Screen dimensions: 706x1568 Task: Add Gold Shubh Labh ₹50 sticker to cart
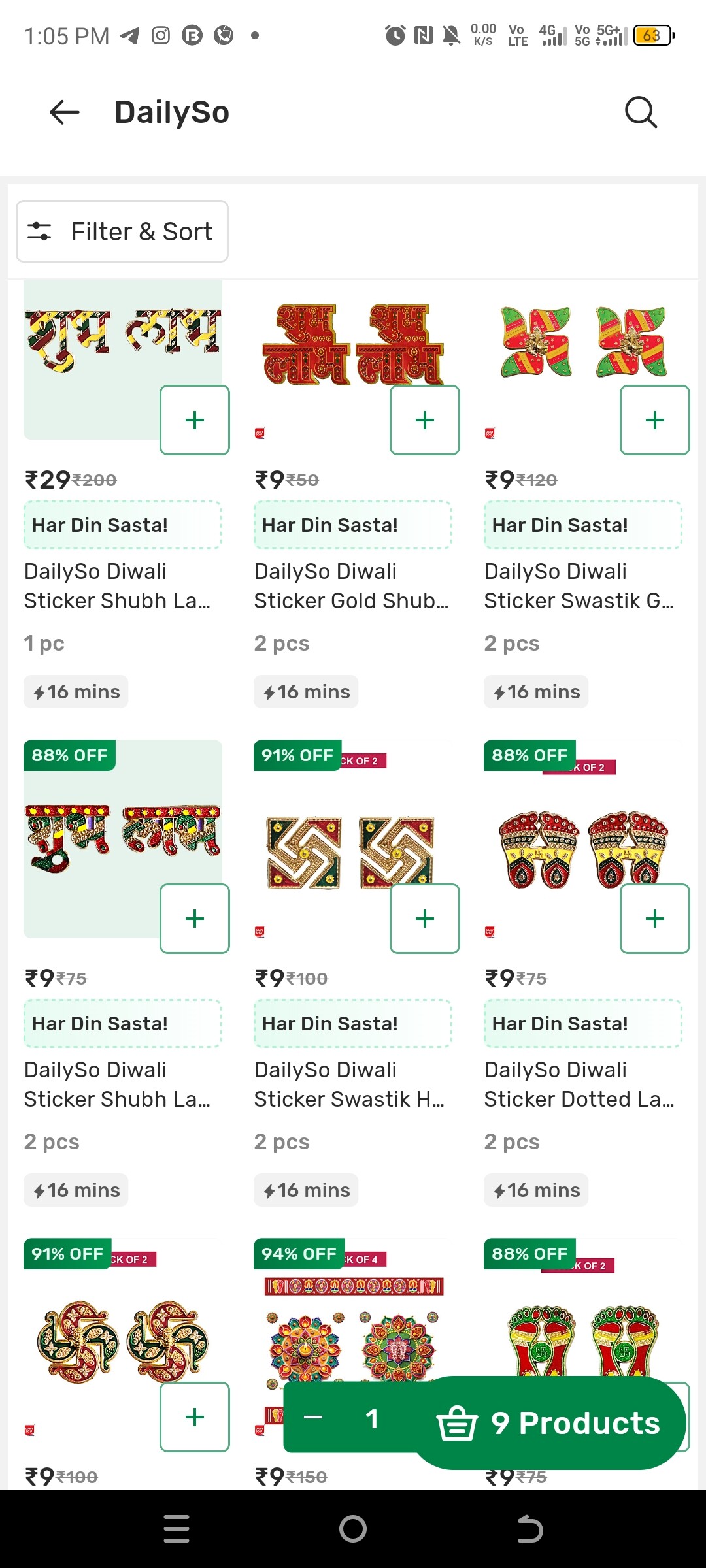click(425, 420)
